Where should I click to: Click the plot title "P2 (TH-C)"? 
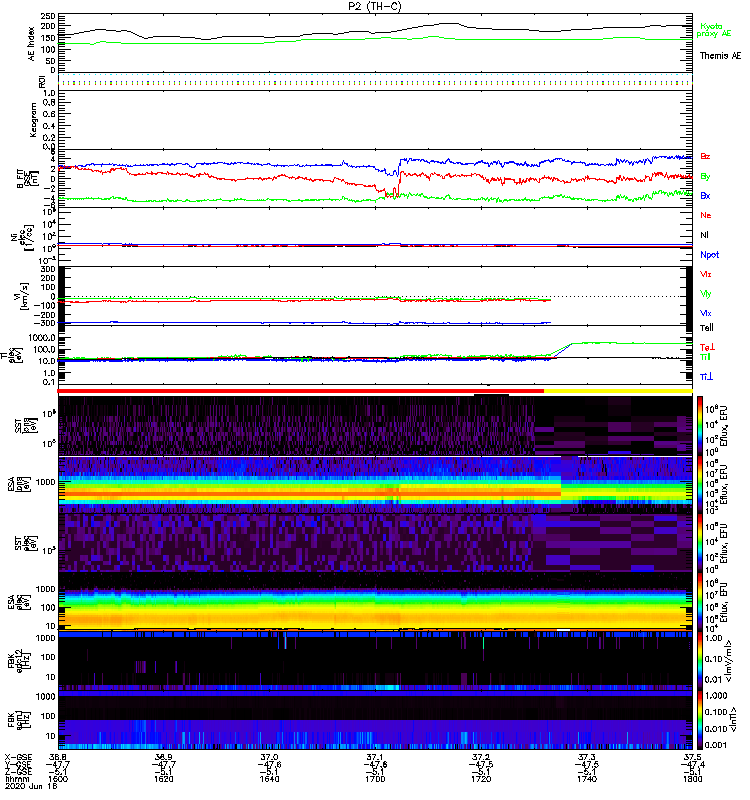point(374,6)
